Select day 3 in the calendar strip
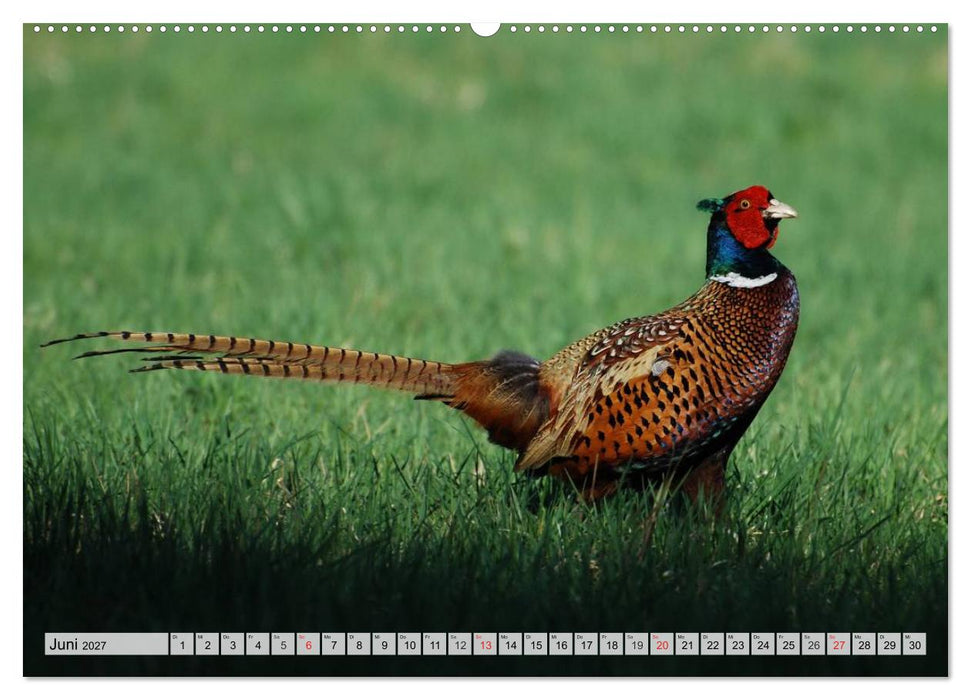 [232, 644]
